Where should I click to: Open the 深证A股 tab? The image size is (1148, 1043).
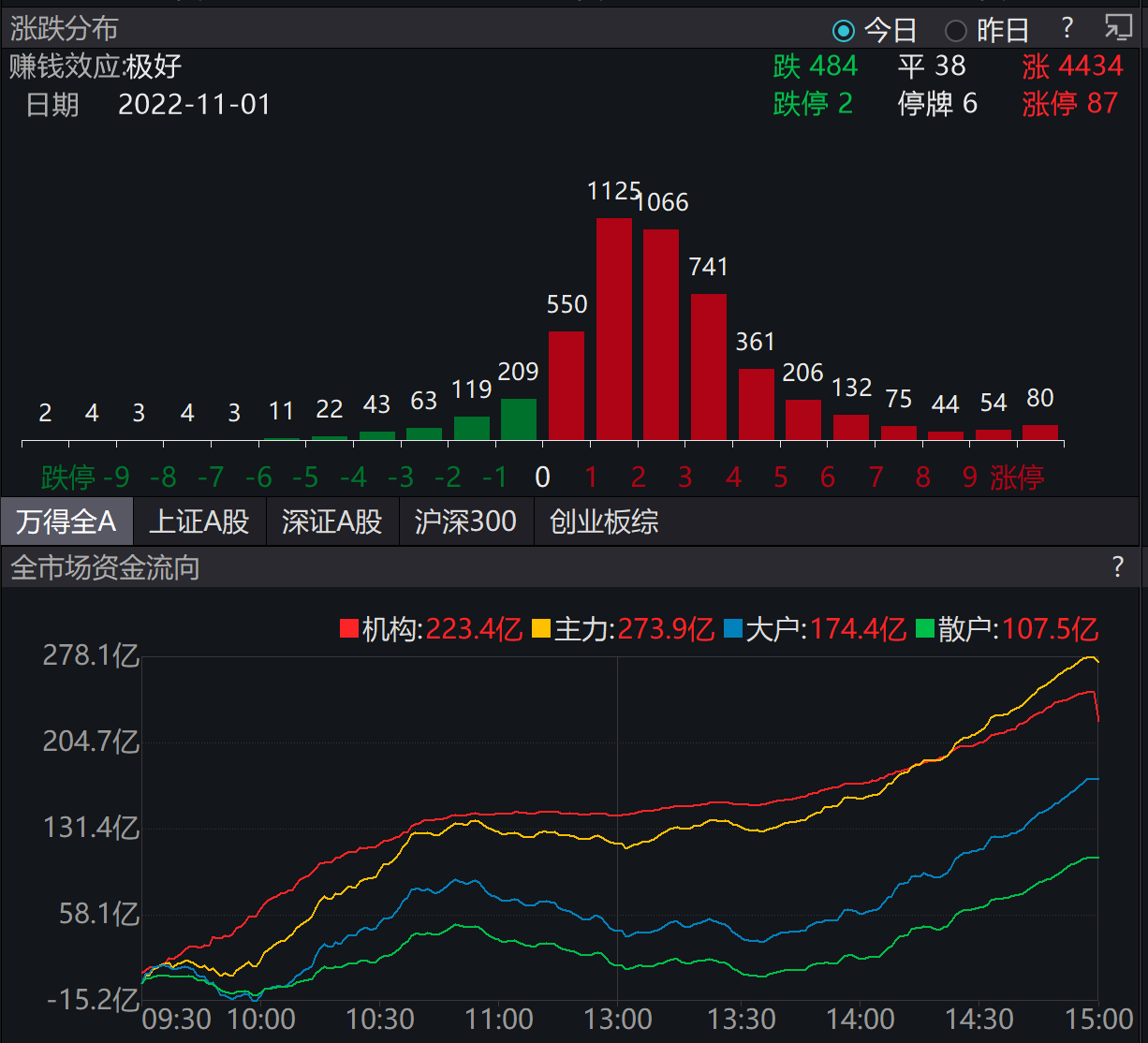332,521
